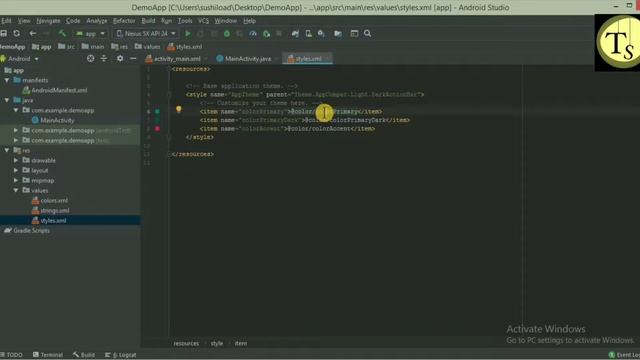Switch to MainActivity.java editor tab
The image size is (640, 360).
tap(247, 59)
